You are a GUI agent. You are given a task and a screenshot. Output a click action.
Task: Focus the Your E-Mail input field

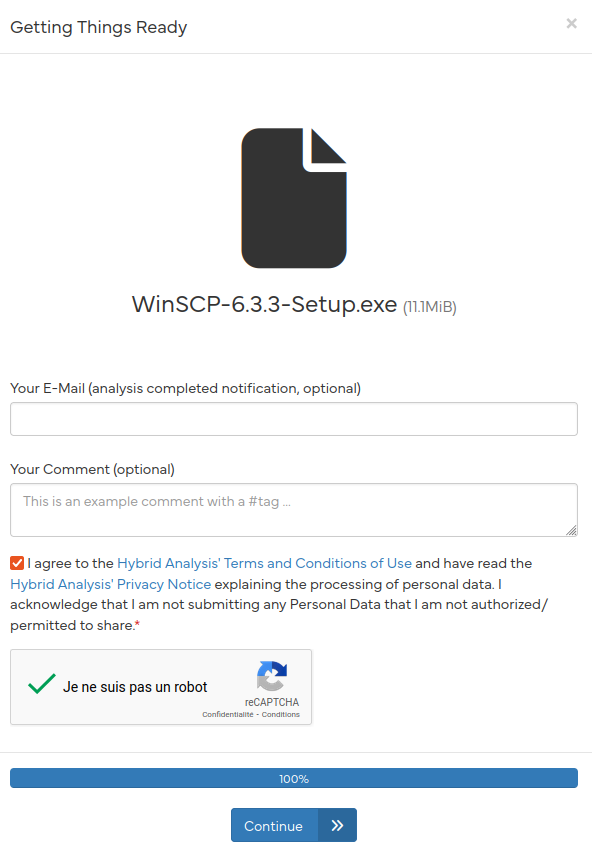click(294, 419)
